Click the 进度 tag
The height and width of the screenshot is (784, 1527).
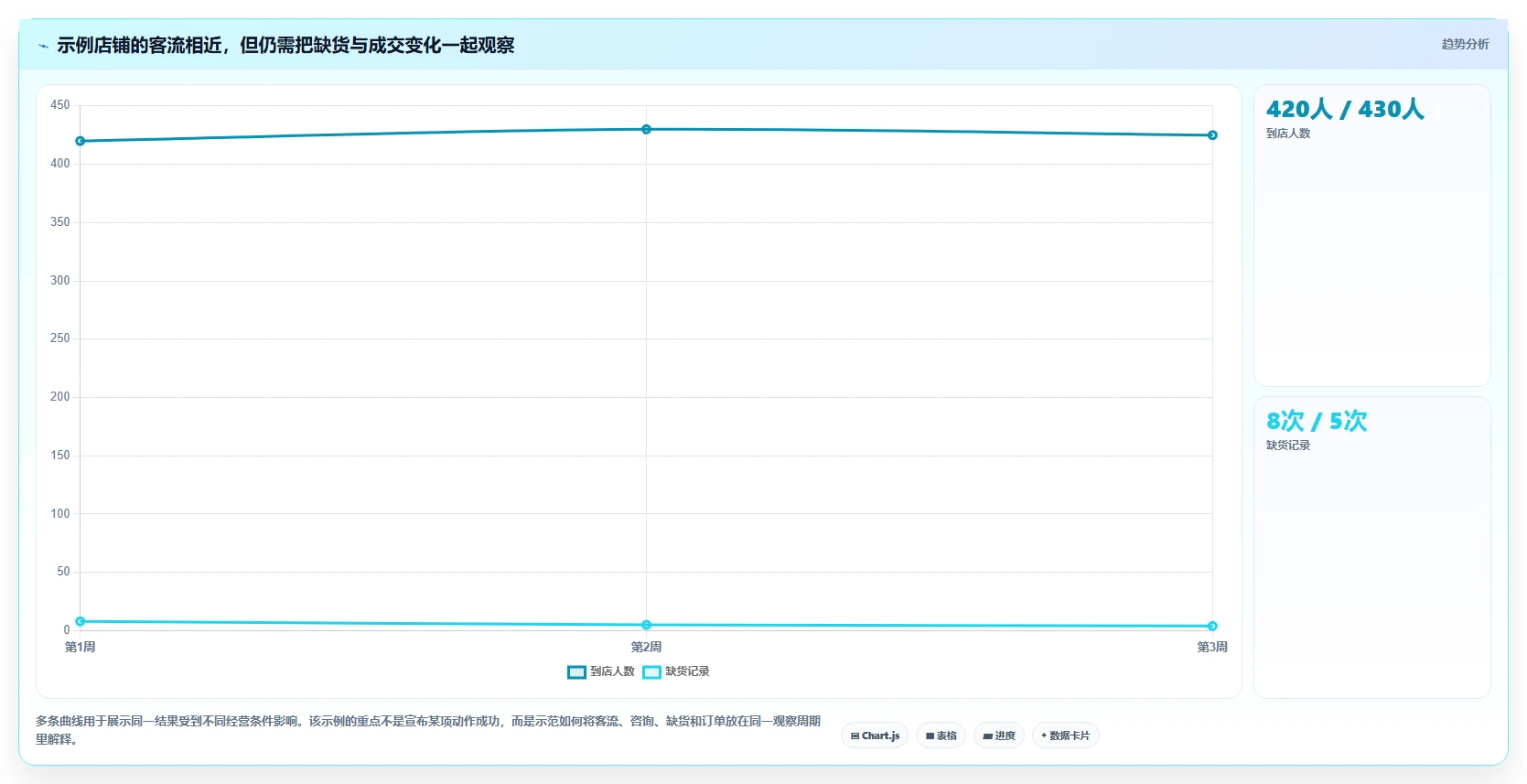[999, 736]
